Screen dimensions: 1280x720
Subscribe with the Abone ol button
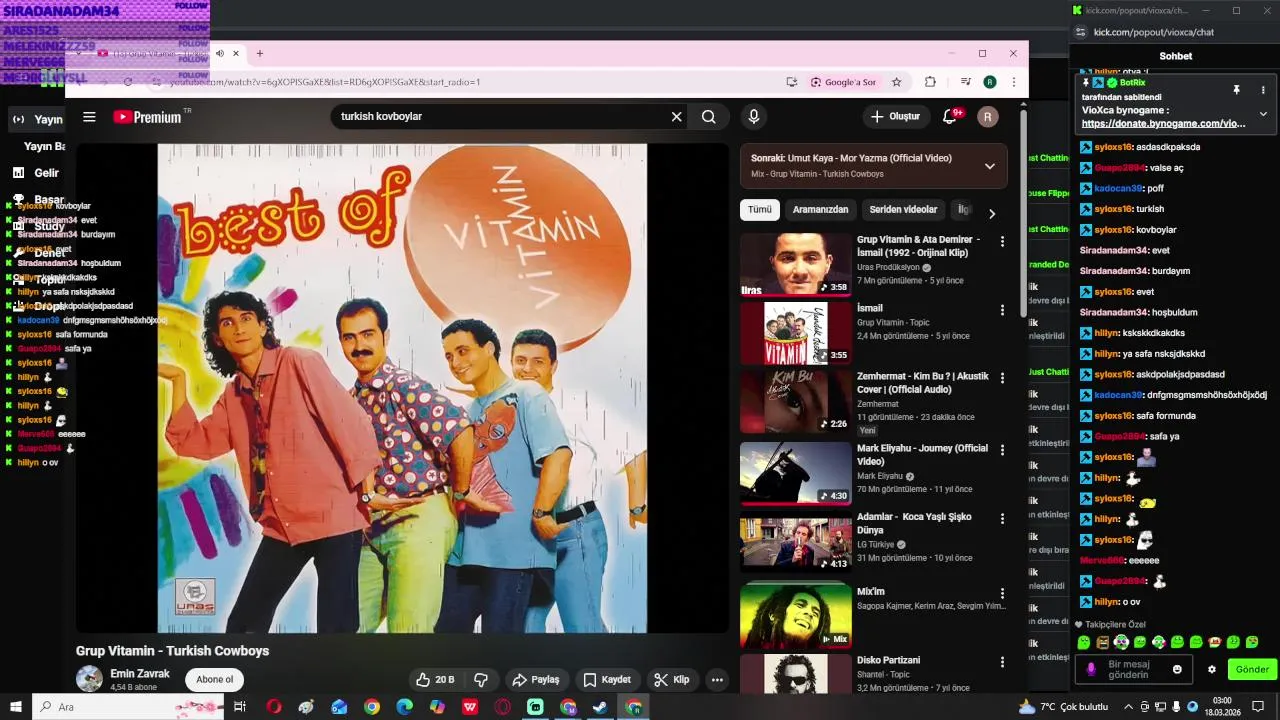tap(214, 680)
